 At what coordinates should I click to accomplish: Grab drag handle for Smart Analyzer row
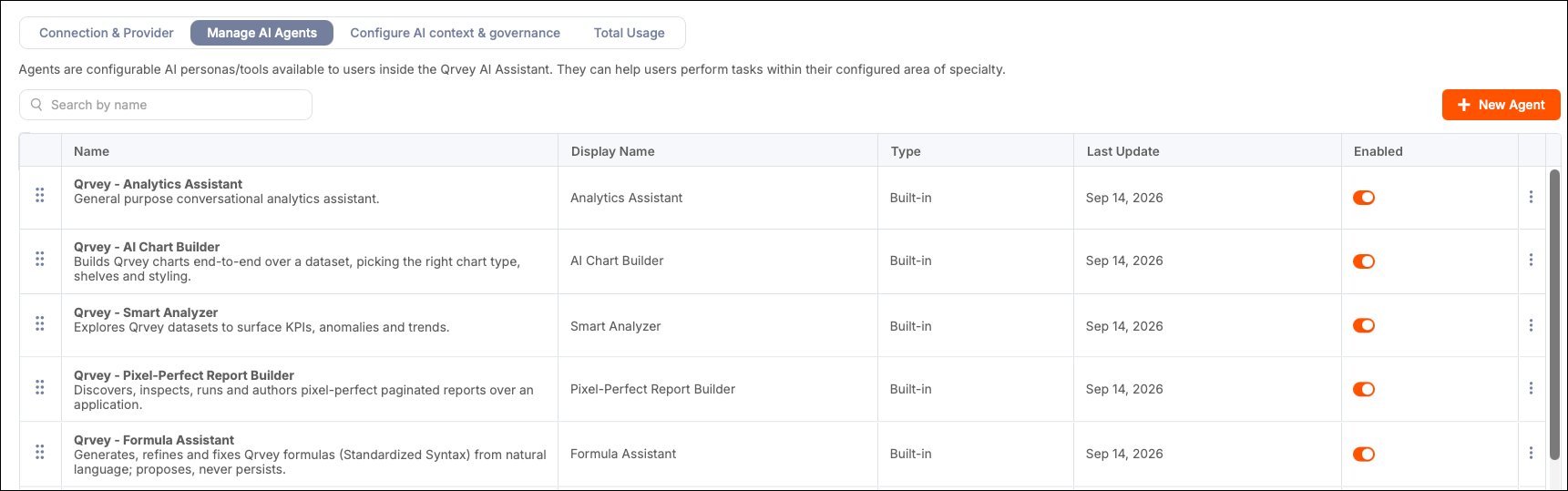click(40, 323)
